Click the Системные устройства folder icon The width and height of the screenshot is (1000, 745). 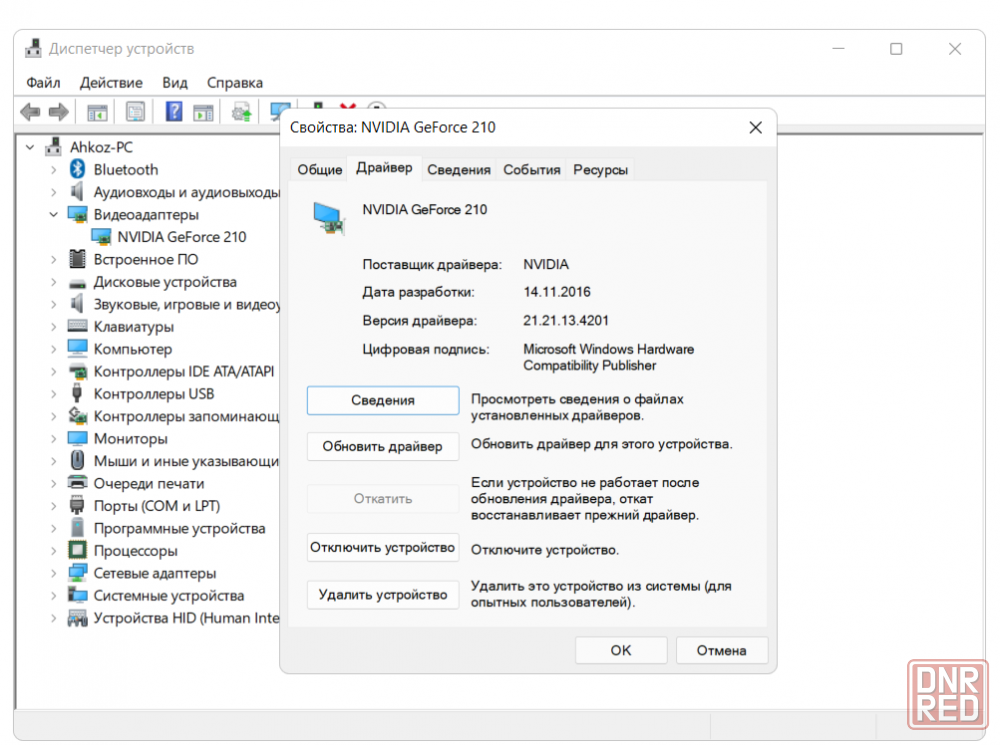tap(77, 595)
